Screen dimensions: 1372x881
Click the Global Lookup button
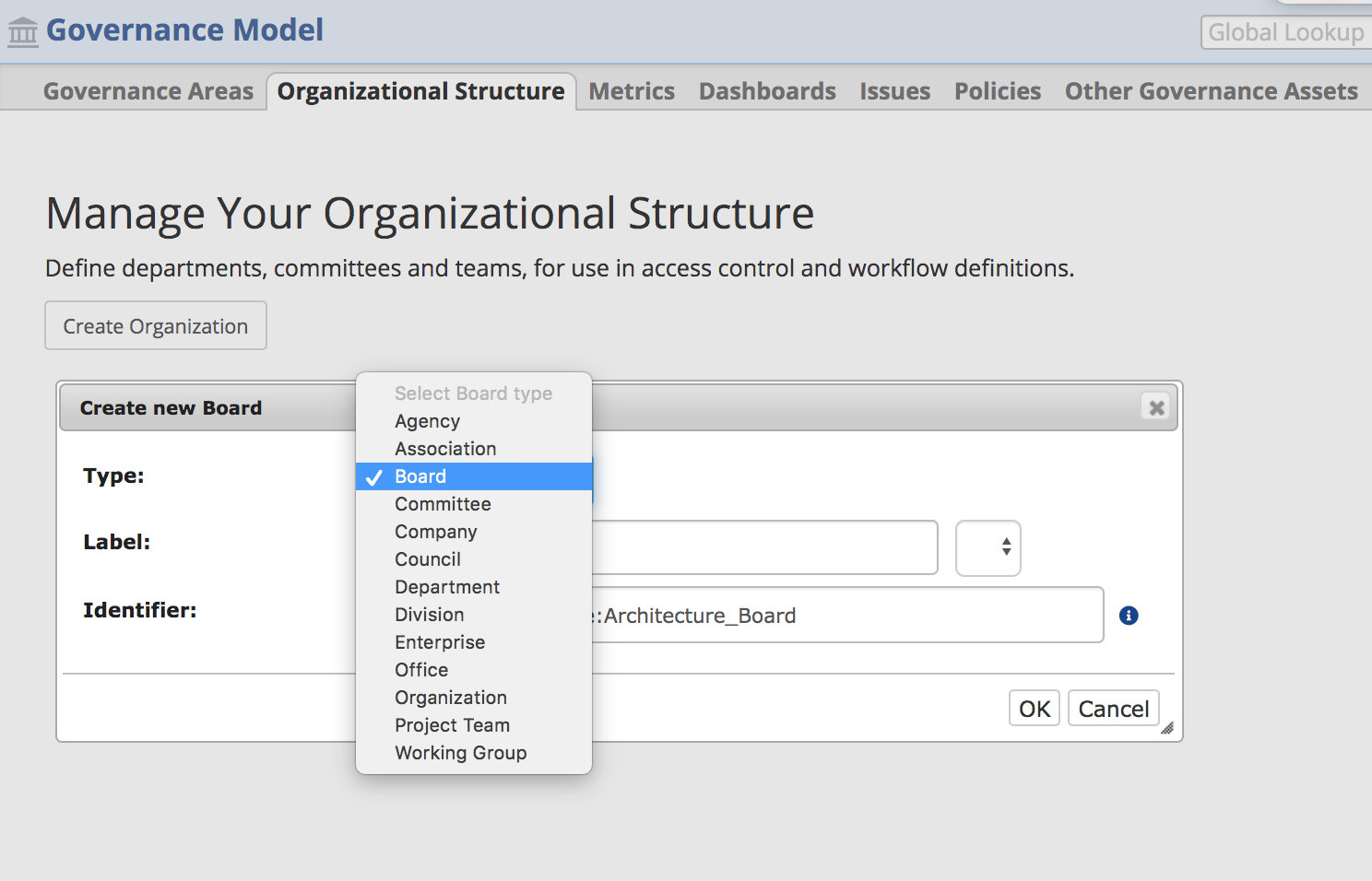coord(1285,31)
